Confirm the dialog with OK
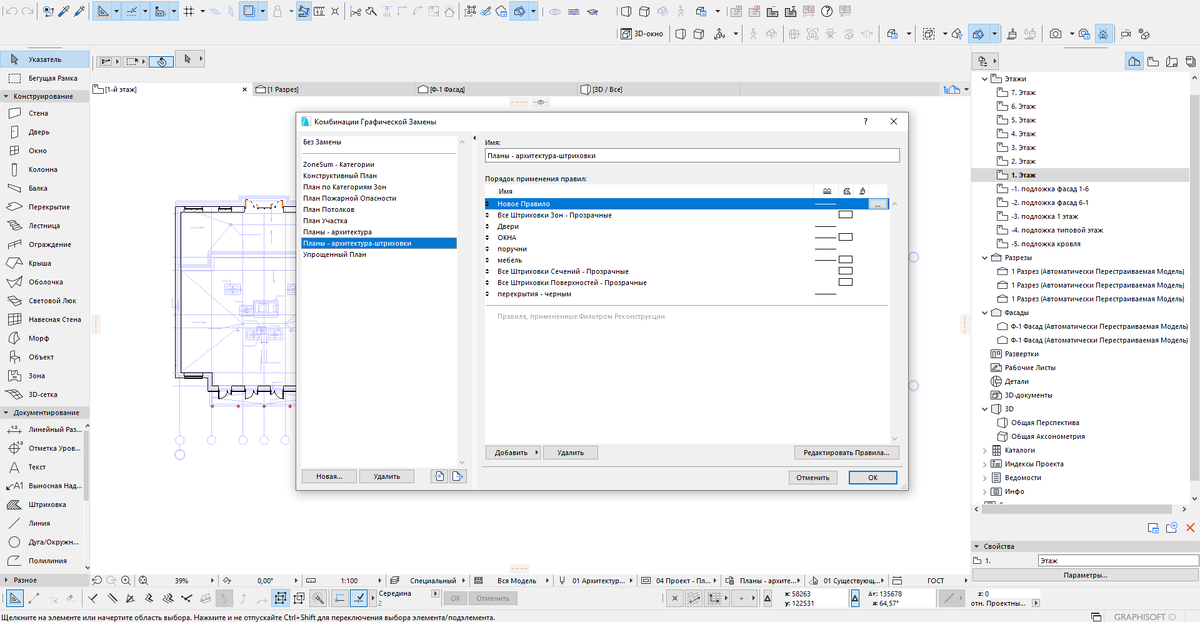The width and height of the screenshot is (1200, 622). coord(873,477)
